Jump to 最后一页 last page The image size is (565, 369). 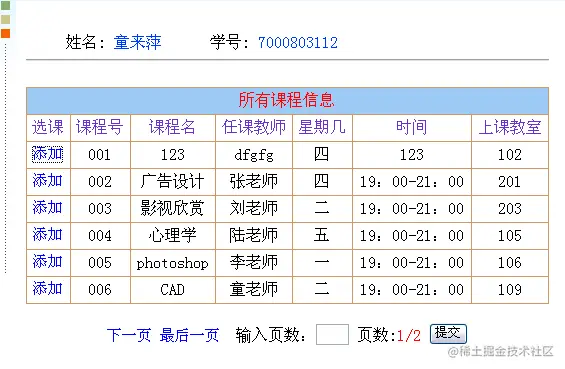click(190, 335)
